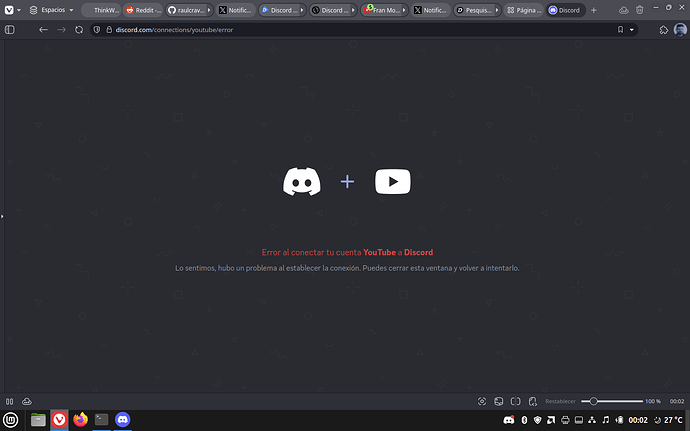Screen dimensions: 690x431
Task: Open synced tabs cloud icon in tab bar
Action: coord(624,10)
